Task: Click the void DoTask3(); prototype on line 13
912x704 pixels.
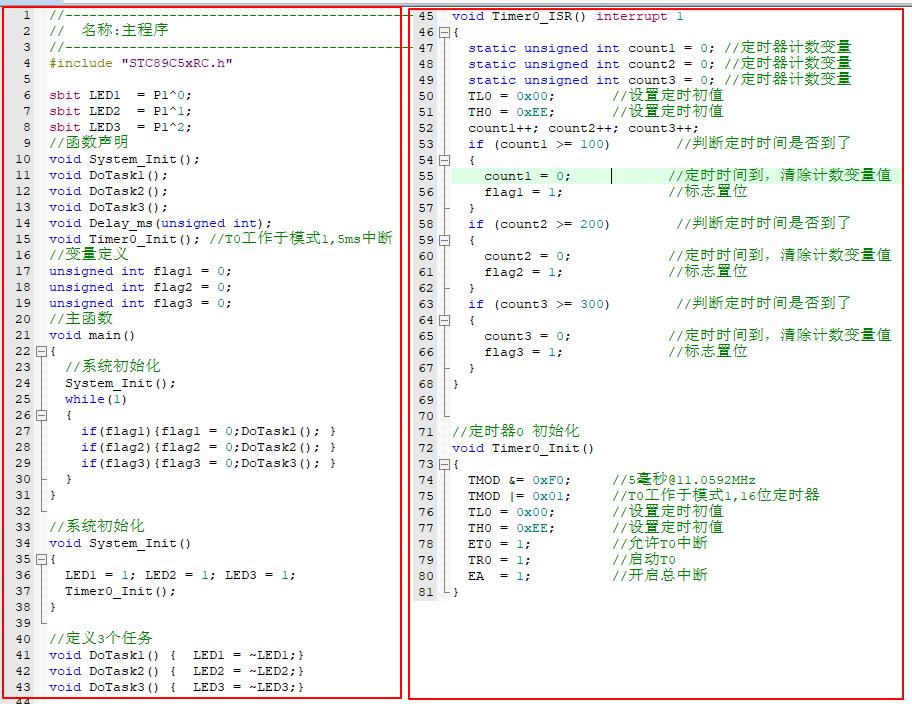Action: (x=109, y=207)
